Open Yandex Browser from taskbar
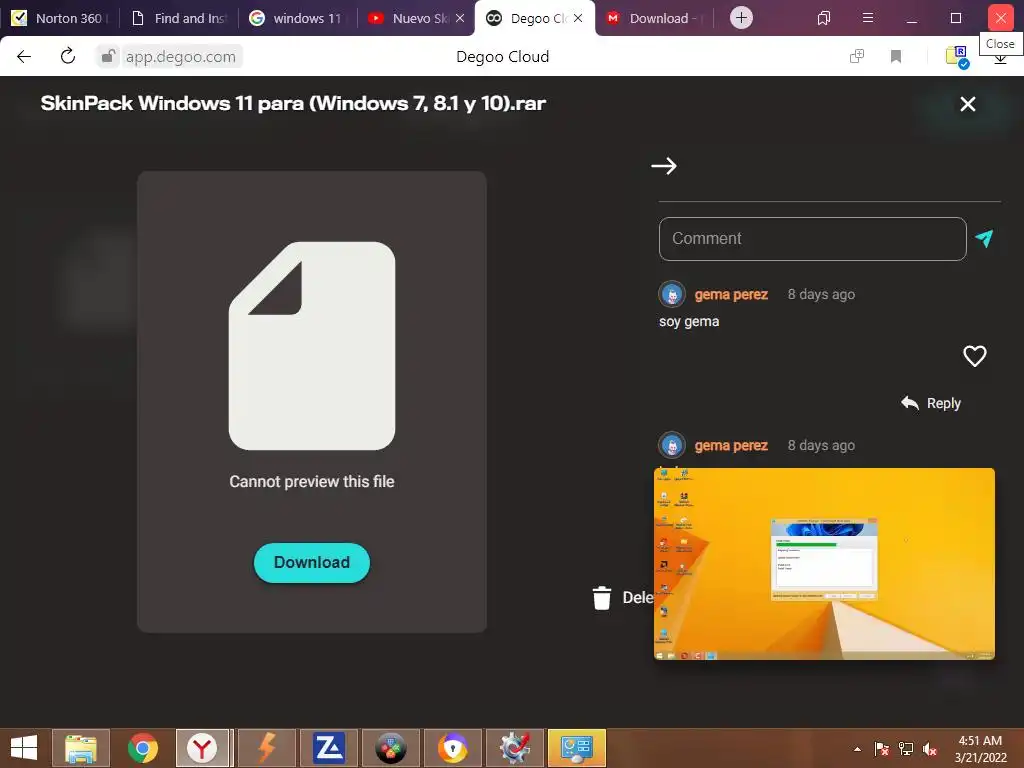 (202, 748)
